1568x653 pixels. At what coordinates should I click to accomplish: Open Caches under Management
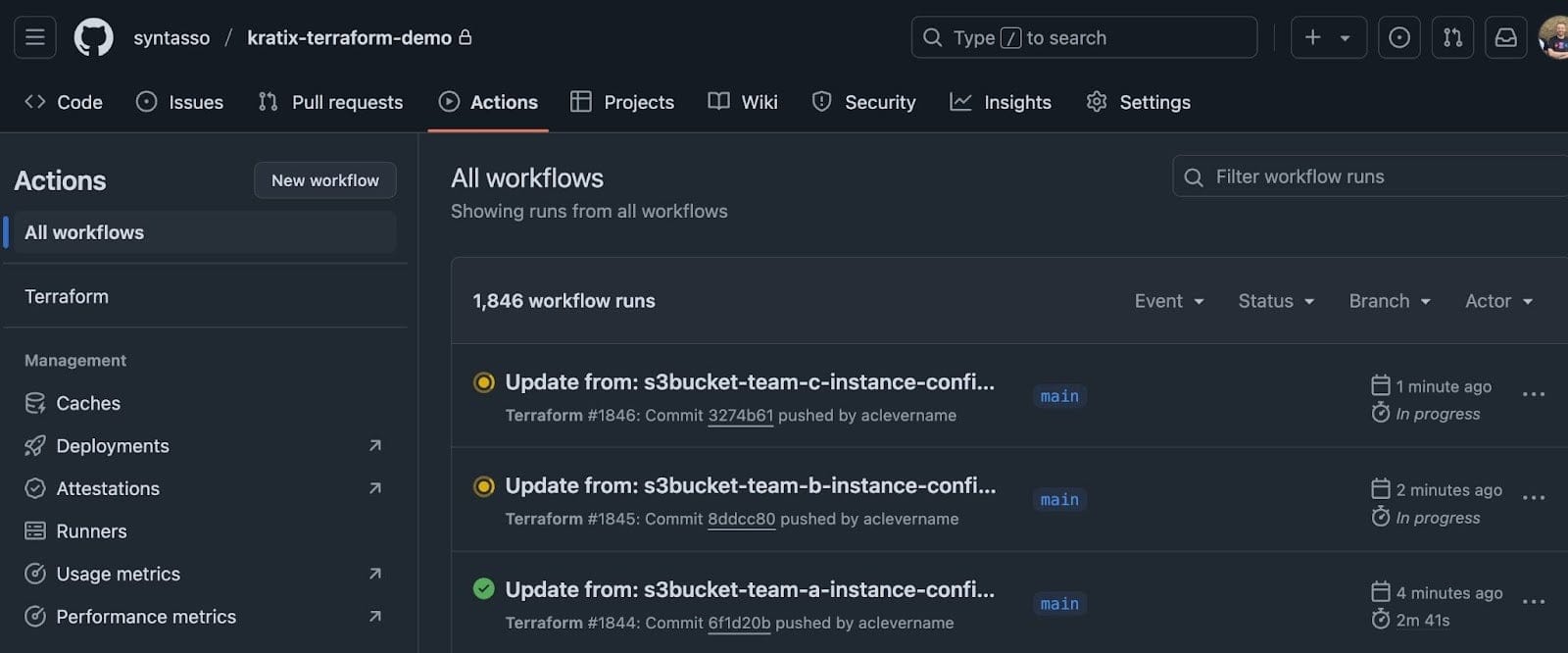pos(88,403)
